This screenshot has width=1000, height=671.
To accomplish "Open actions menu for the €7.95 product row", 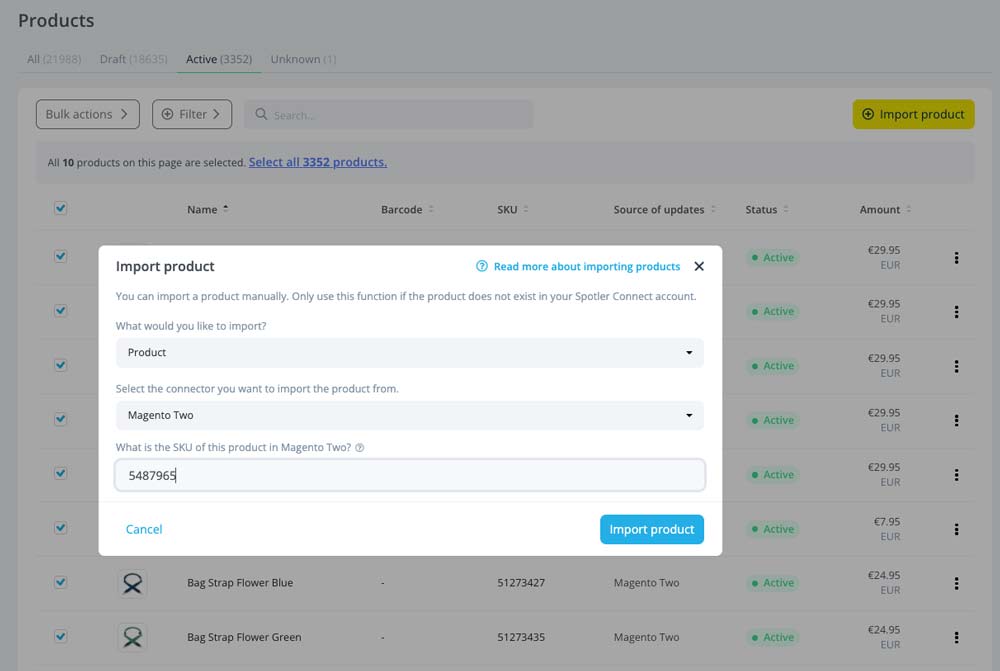I will click(x=956, y=529).
